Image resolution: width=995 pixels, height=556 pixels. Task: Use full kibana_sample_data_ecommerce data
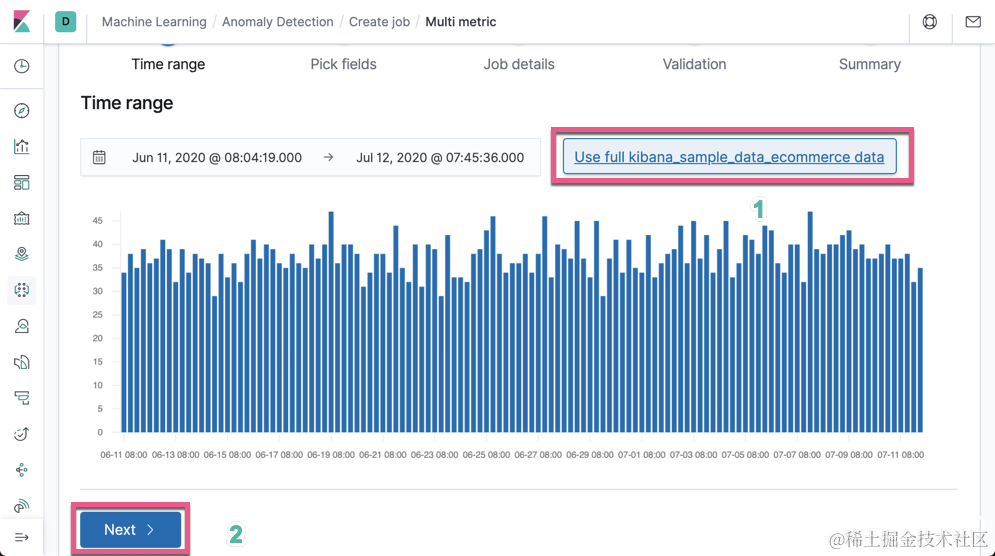(x=729, y=157)
